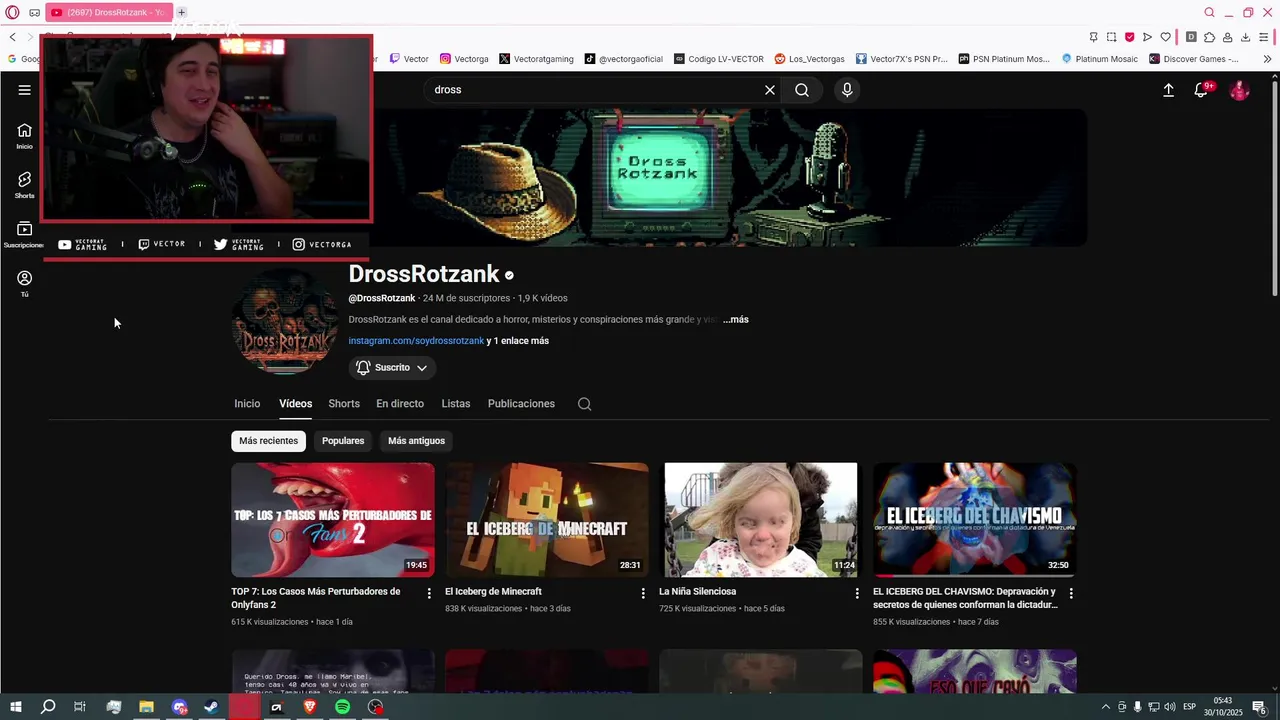The height and width of the screenshot is (720, 1280).
Task: Open Windows notification center
Action: 1260,707
